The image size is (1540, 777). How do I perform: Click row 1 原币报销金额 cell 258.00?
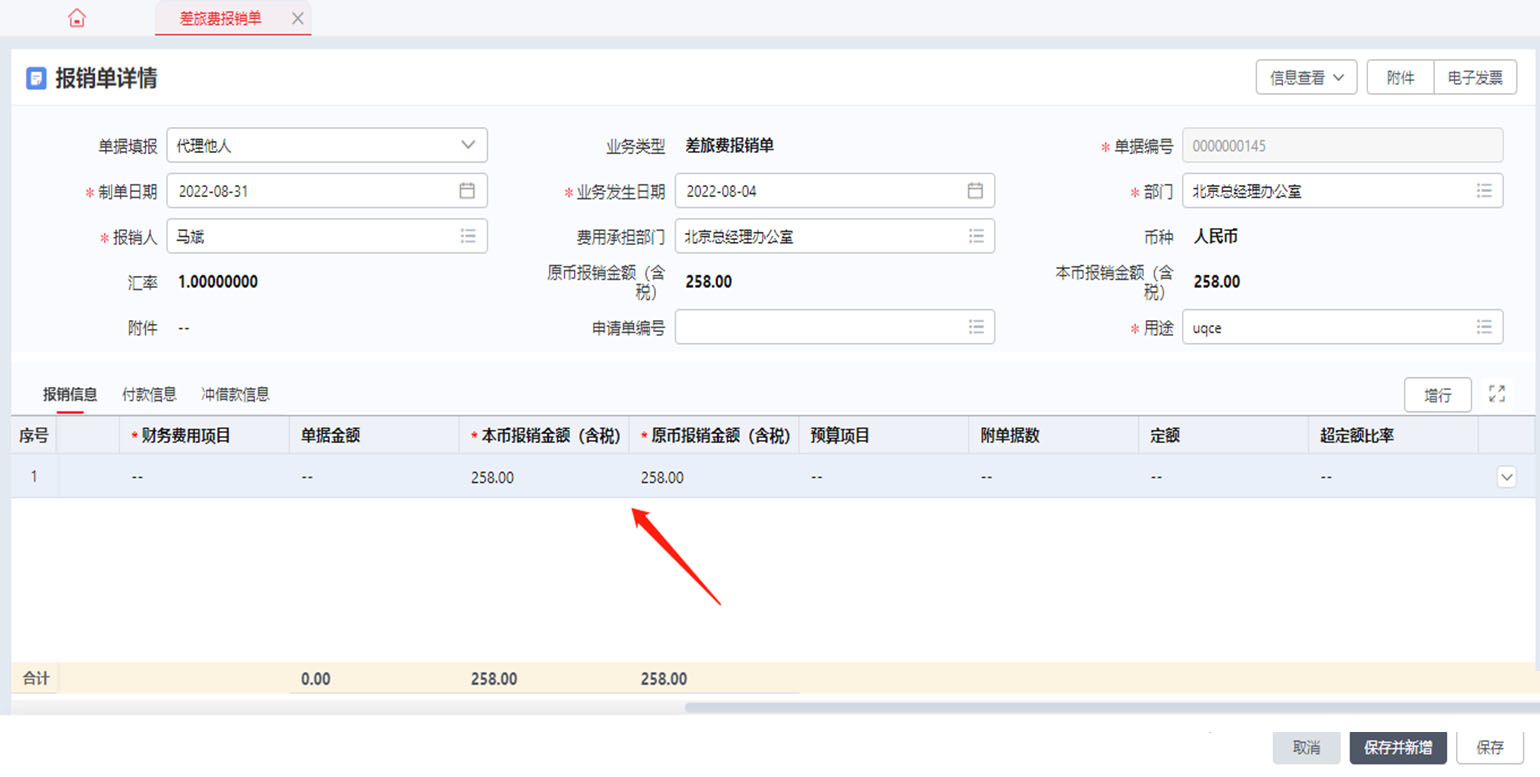714,478
